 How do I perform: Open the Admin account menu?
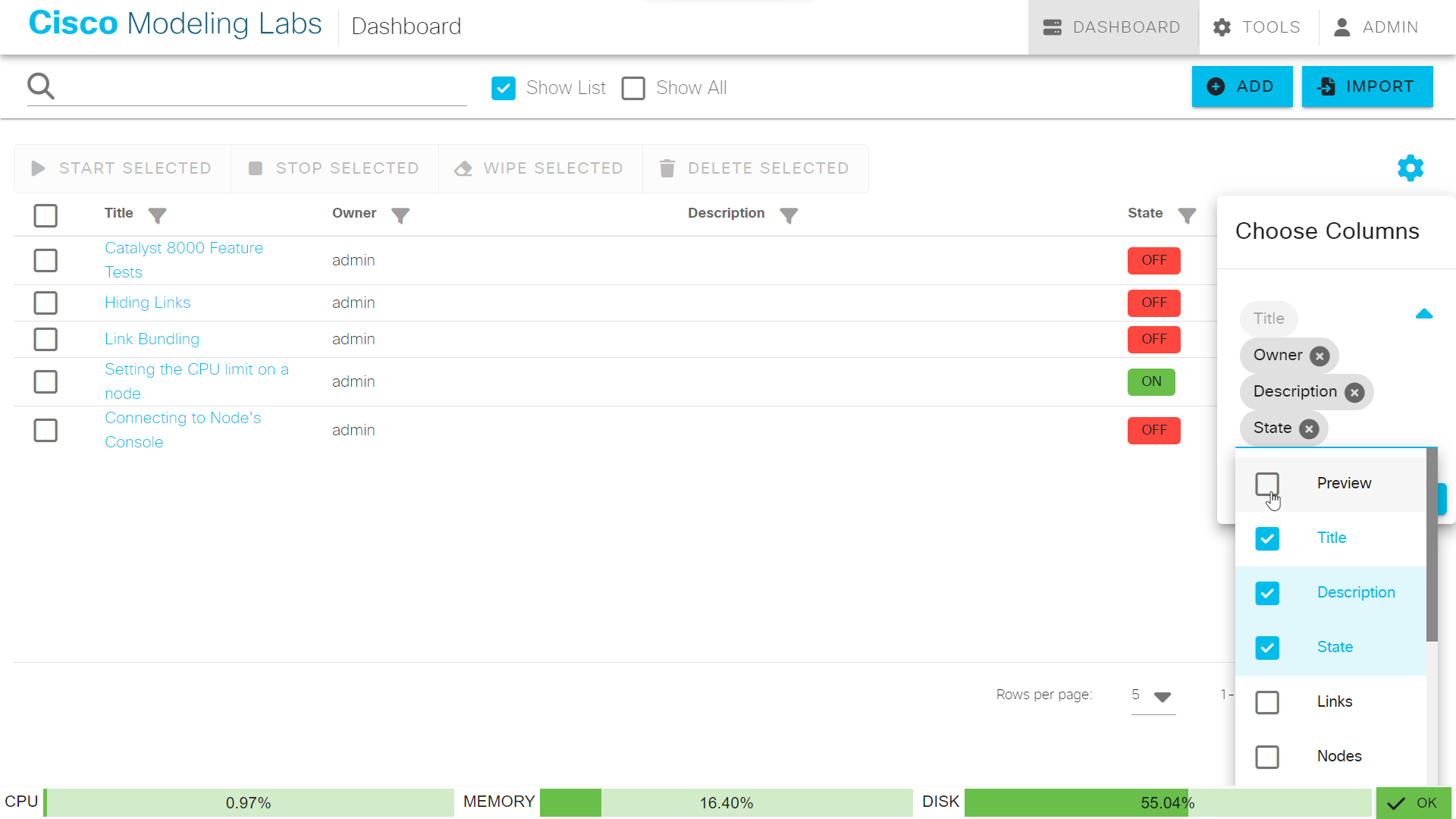[1377, 27]
